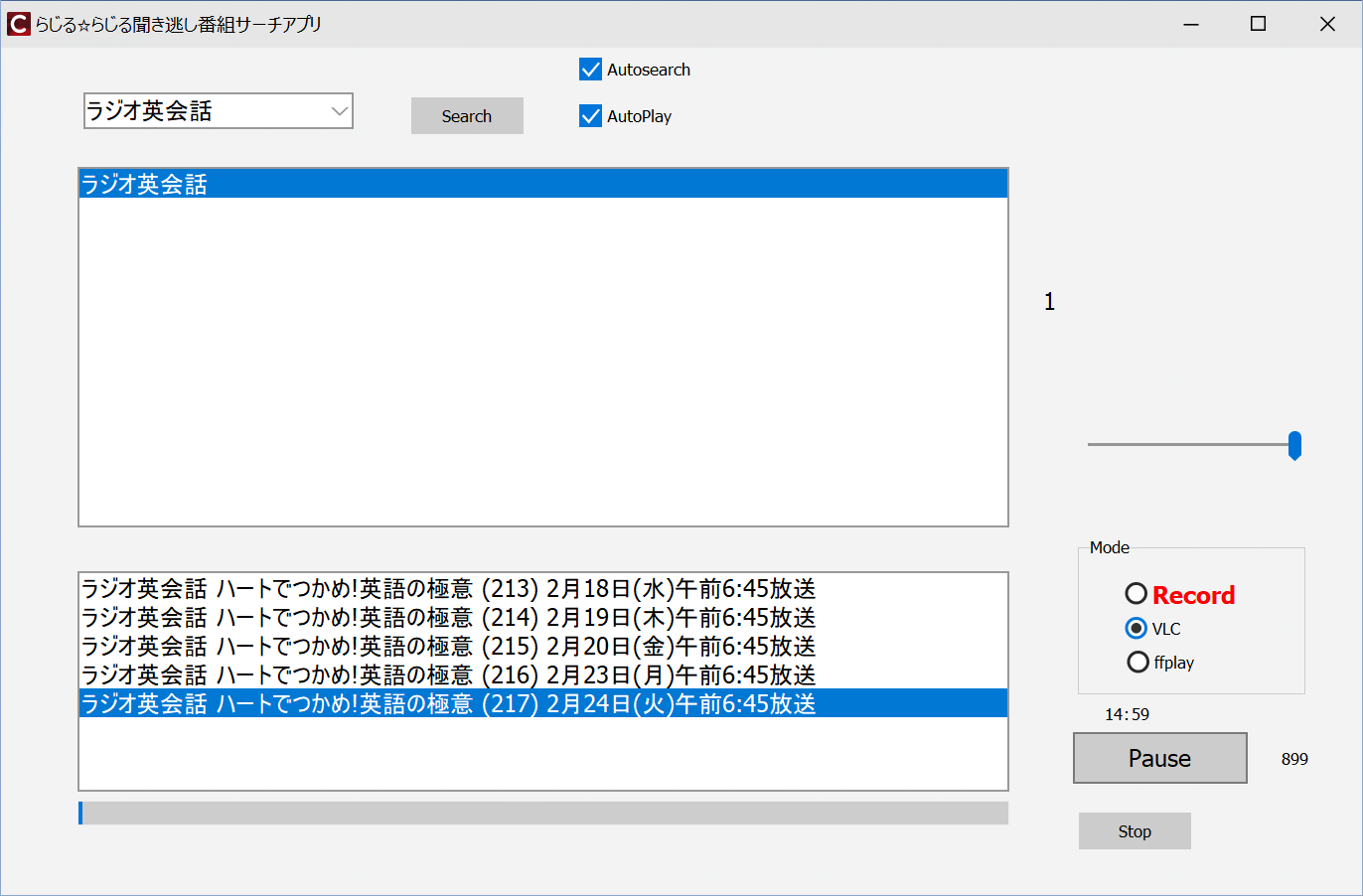Choose episode (214) aired 2月19日
The height and width of the screenshot is (896, 1363).
tap(448, 618)
